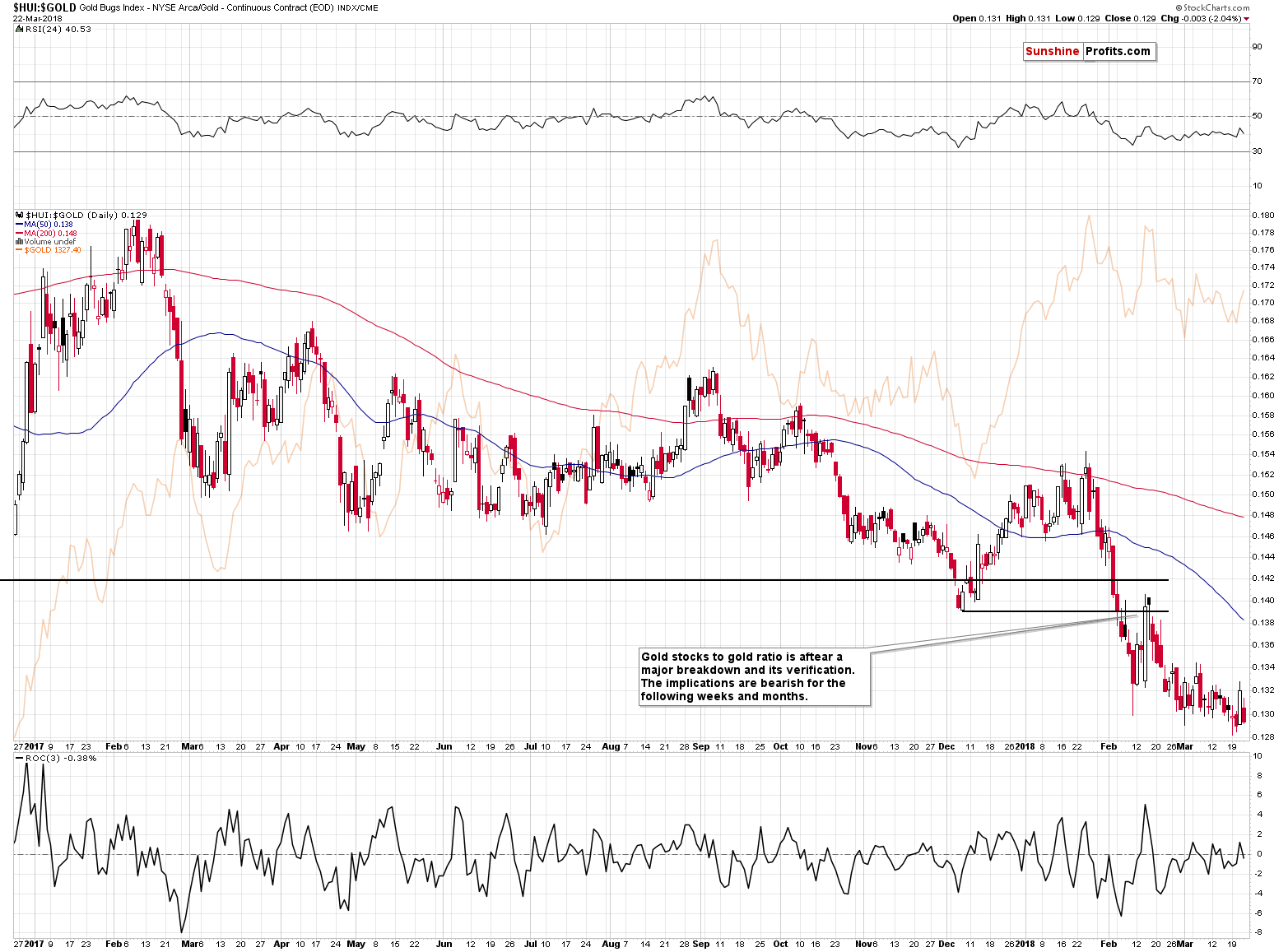
Task: Click the Volume undef legend entry
Action: 49,242
